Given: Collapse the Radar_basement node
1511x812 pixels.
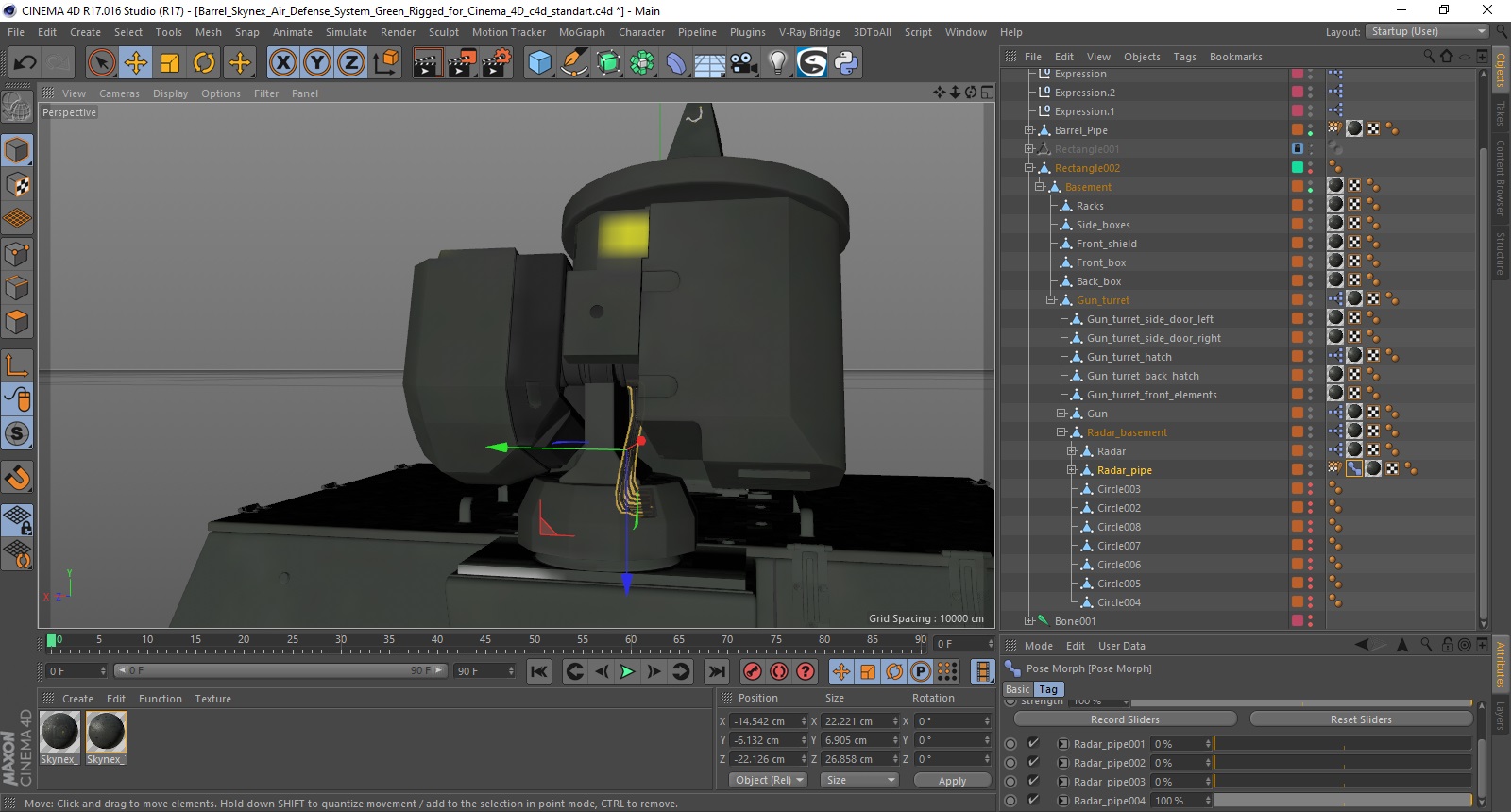Looking at the screenshot, I should point(1061,432).
